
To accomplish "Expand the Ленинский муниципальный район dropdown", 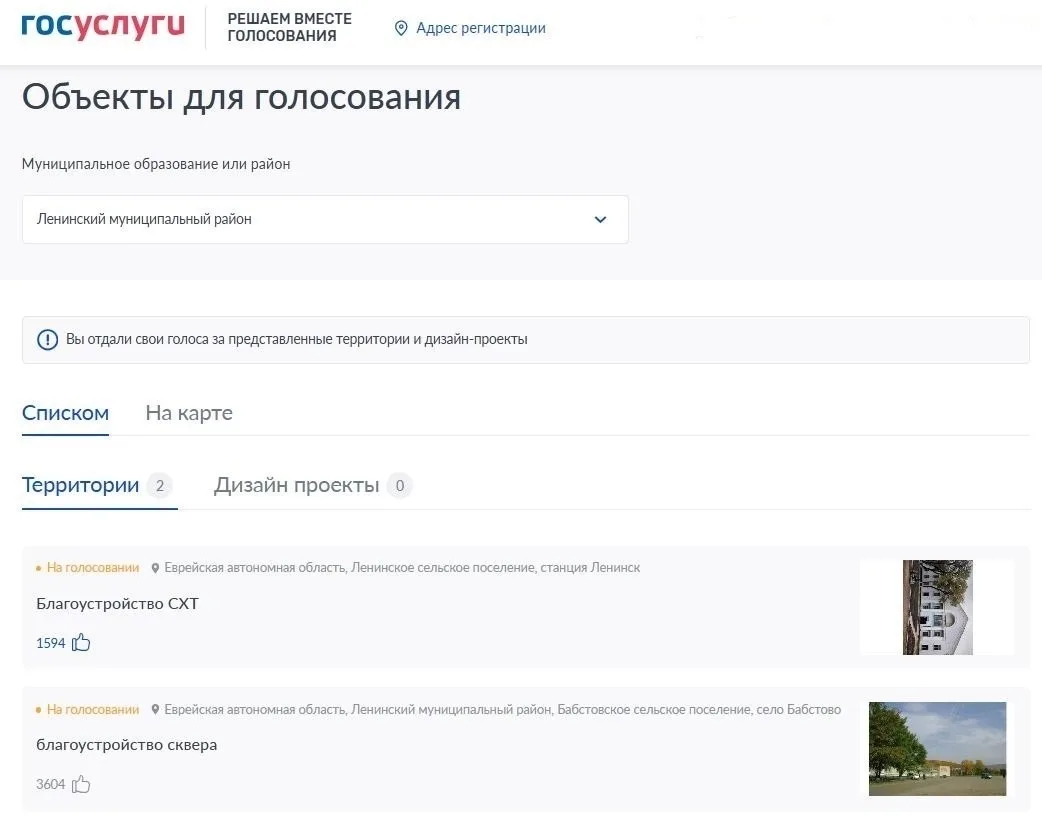I will (325, 219).
